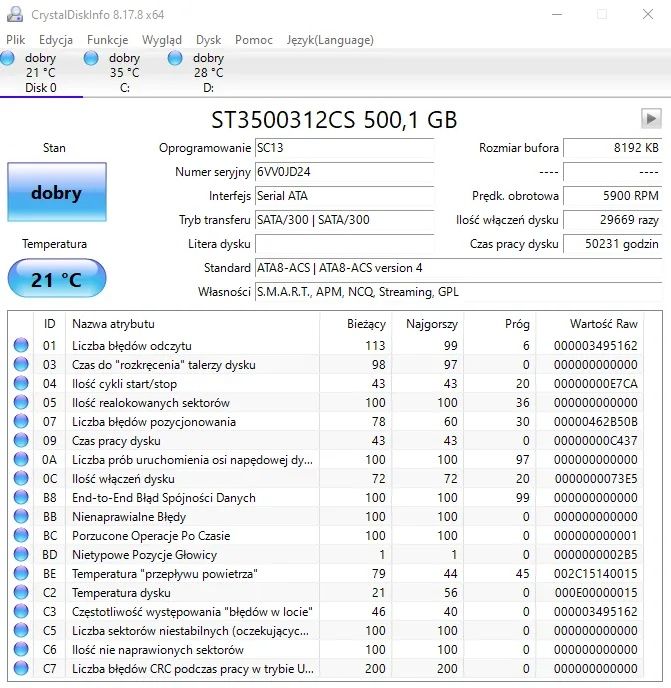Click the serial number field 6VV0JD24
Viewport: 671px width, 688px height.
(x=344, y=172)
